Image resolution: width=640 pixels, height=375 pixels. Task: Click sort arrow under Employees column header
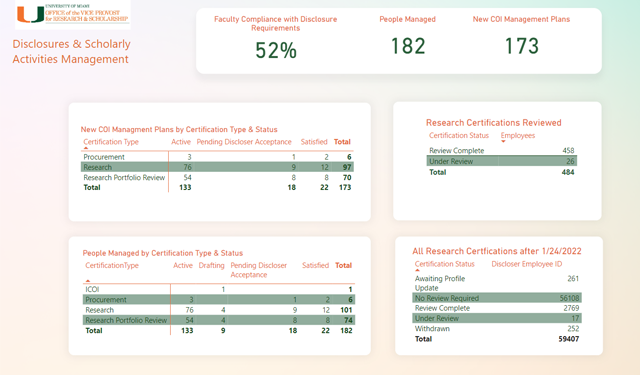tap(503, 142)
